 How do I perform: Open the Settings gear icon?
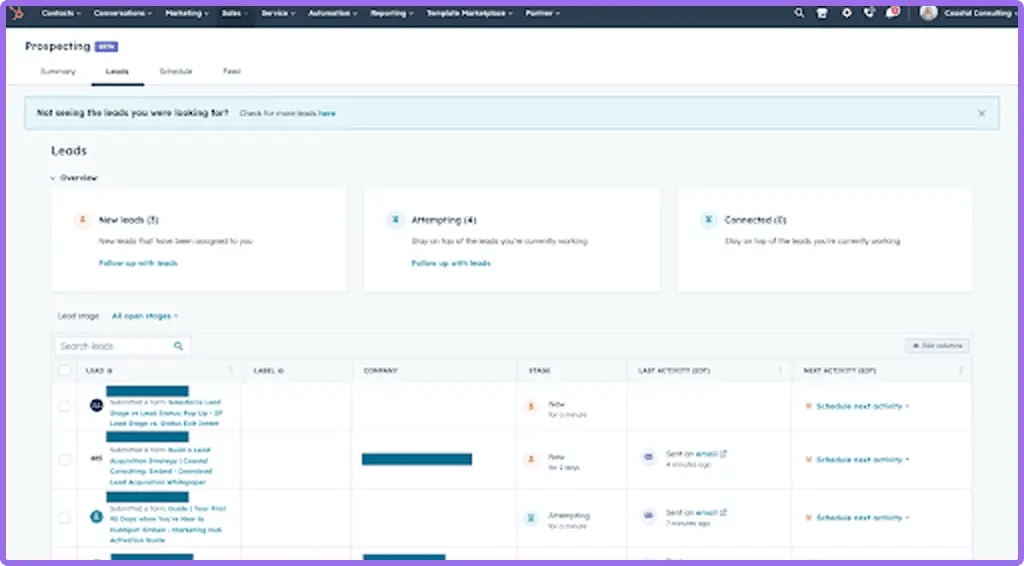point(846,13)
